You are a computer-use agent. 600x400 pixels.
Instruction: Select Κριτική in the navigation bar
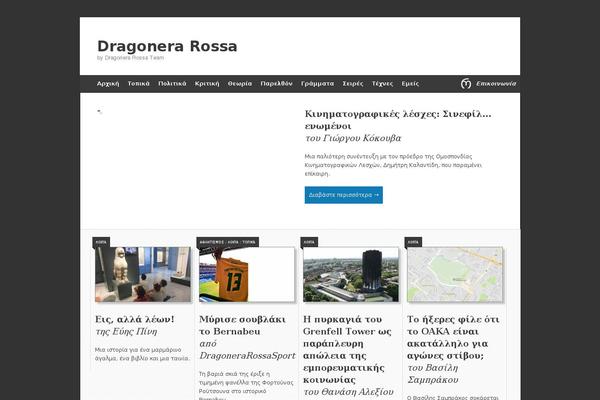207,83
